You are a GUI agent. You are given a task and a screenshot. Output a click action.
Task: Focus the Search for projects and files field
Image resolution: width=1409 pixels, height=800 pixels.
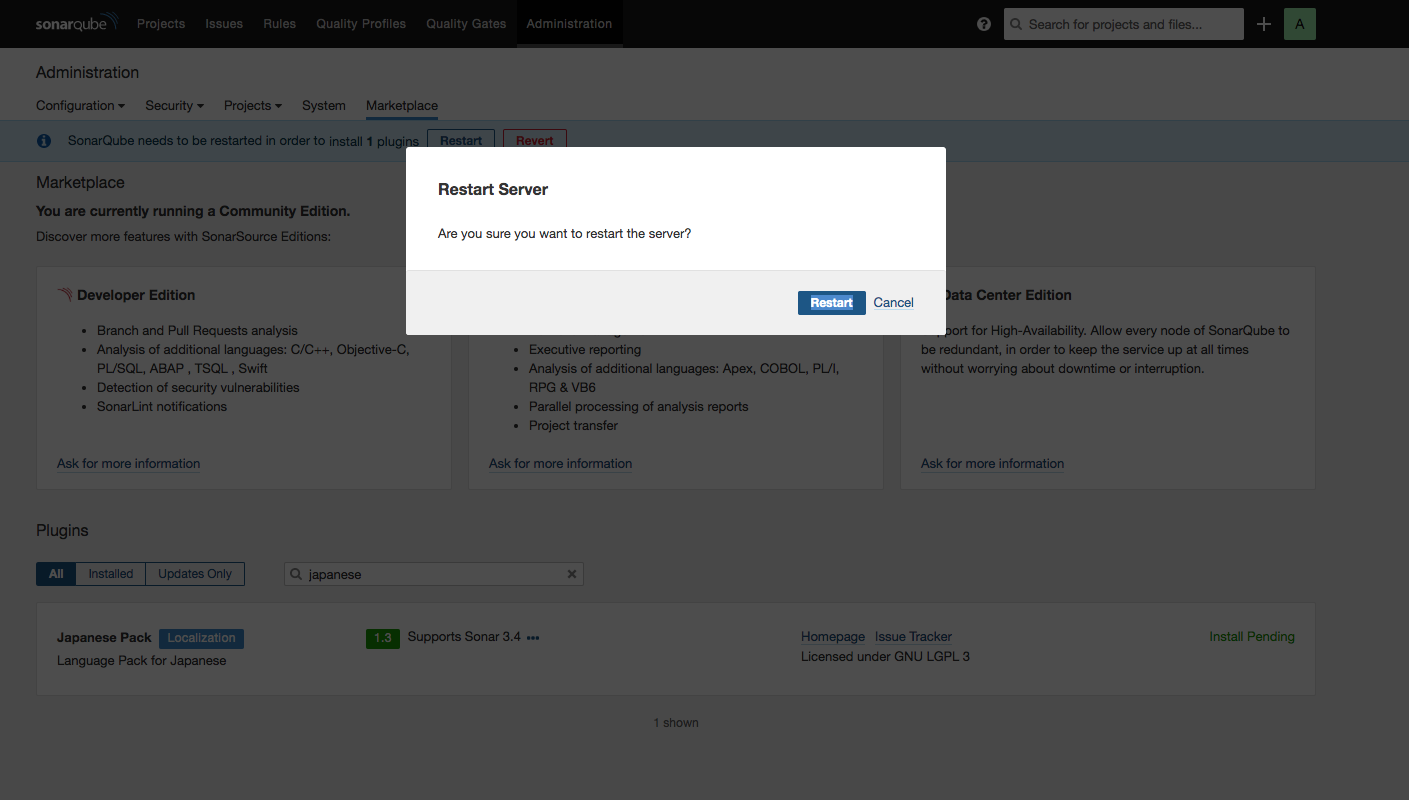1124,24
